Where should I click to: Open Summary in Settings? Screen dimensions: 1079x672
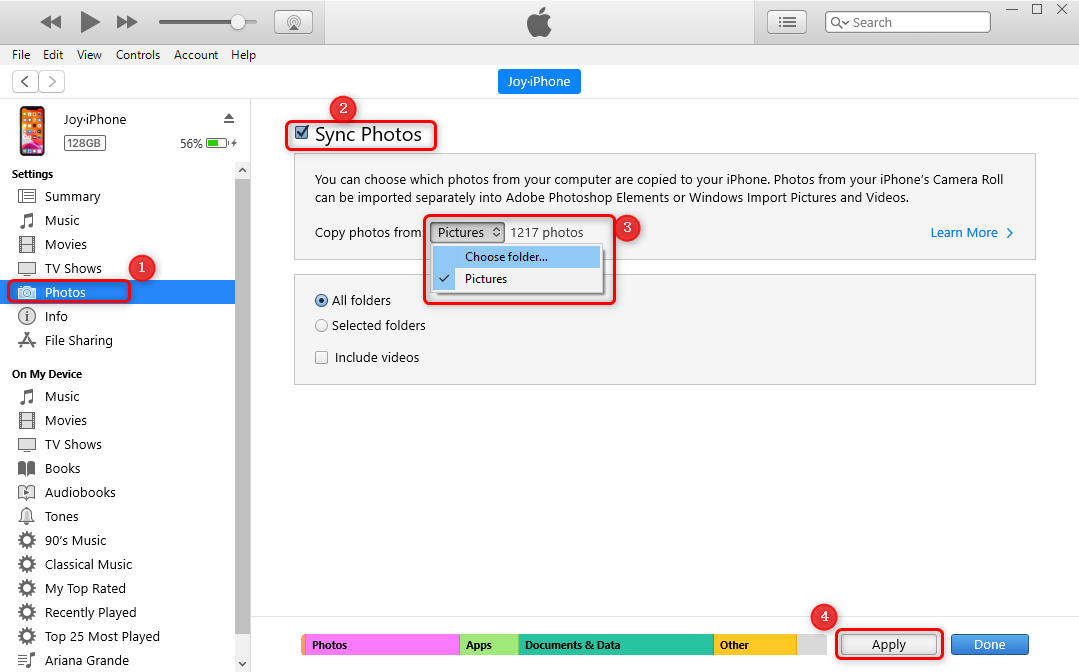point(117,197)
